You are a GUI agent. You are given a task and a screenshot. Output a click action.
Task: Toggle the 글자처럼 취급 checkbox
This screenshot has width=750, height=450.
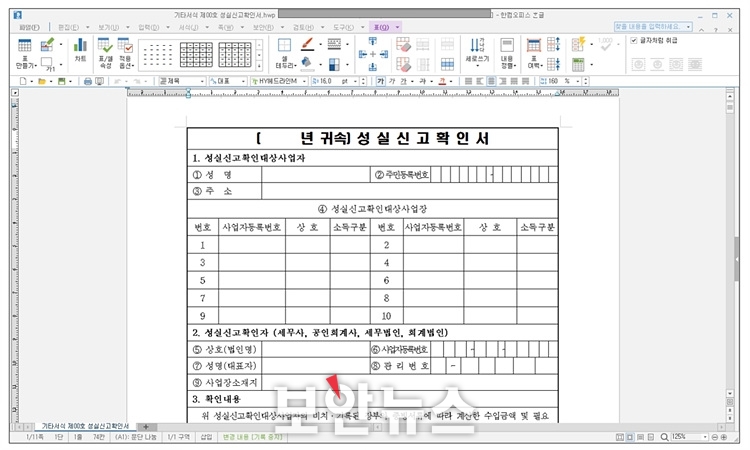(634, 41)
